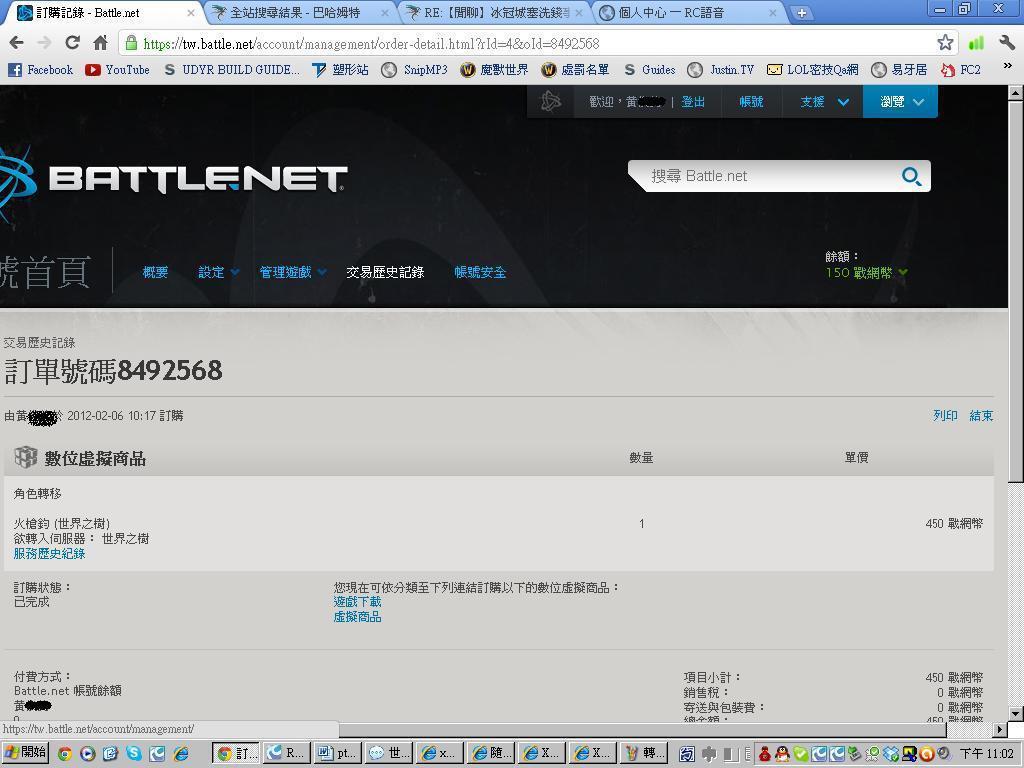Image resolution: width=1024 pixels, height=768 pixels.
Task: Click the 列印 print link
Action: point(945,415)
